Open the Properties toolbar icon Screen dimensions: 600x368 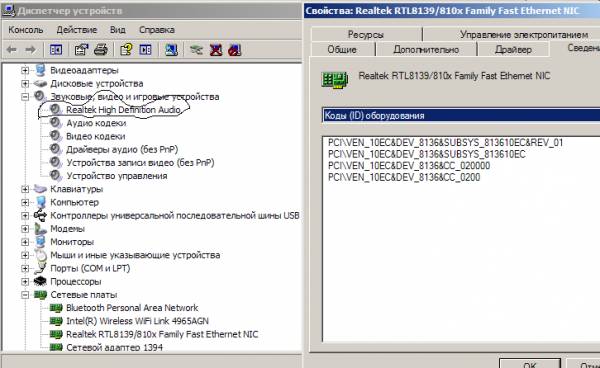coord(81,50)
